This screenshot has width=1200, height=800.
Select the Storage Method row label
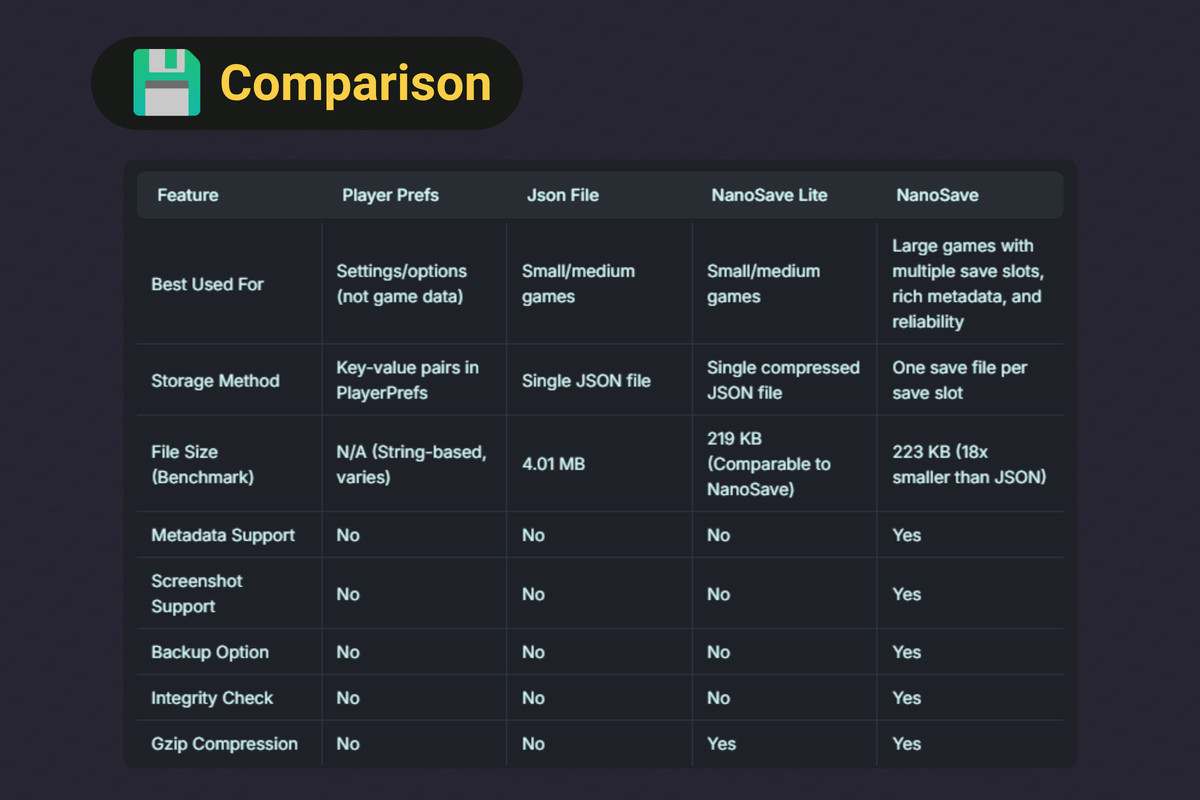click(215, 380)
